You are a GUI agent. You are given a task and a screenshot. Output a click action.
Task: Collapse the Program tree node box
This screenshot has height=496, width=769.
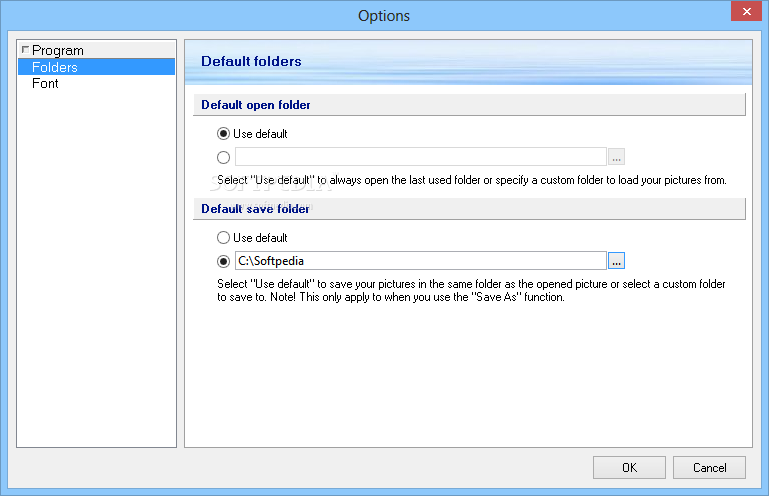click(25, 50)
